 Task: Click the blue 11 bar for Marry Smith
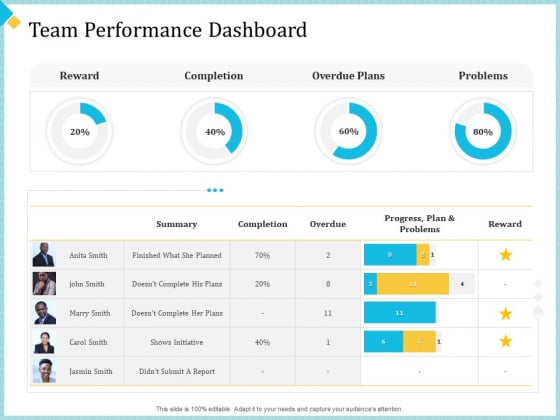click(400, 312)
